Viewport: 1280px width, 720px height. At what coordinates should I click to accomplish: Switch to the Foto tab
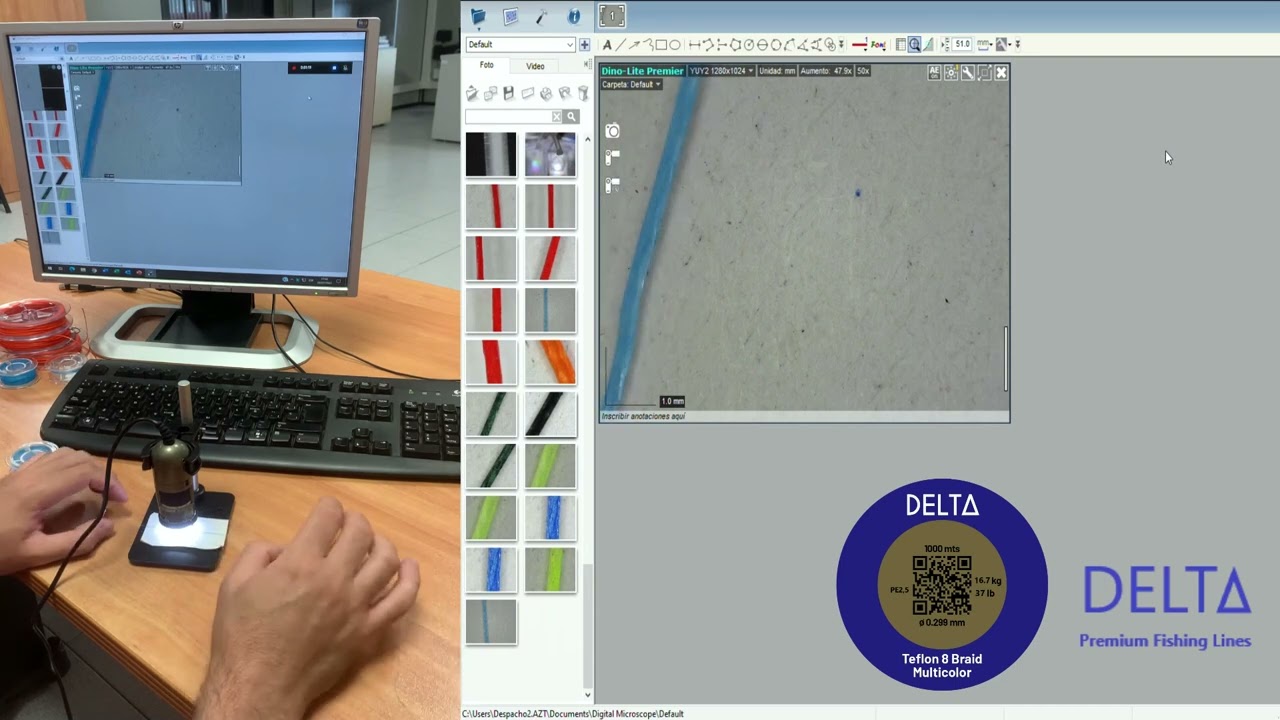click(x=486, y=65)
